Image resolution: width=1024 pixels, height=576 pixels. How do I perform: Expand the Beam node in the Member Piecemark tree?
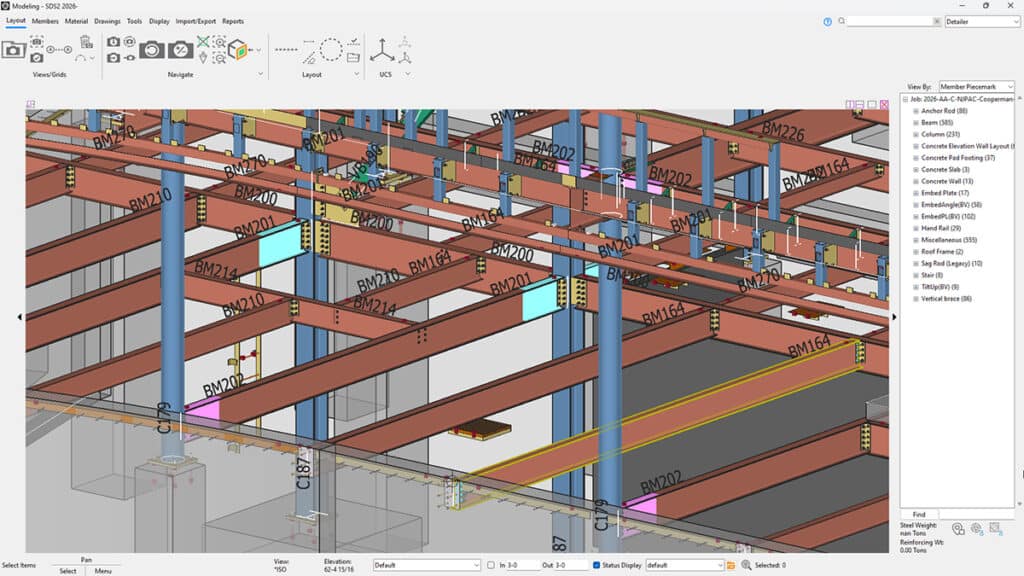point(916,122)
